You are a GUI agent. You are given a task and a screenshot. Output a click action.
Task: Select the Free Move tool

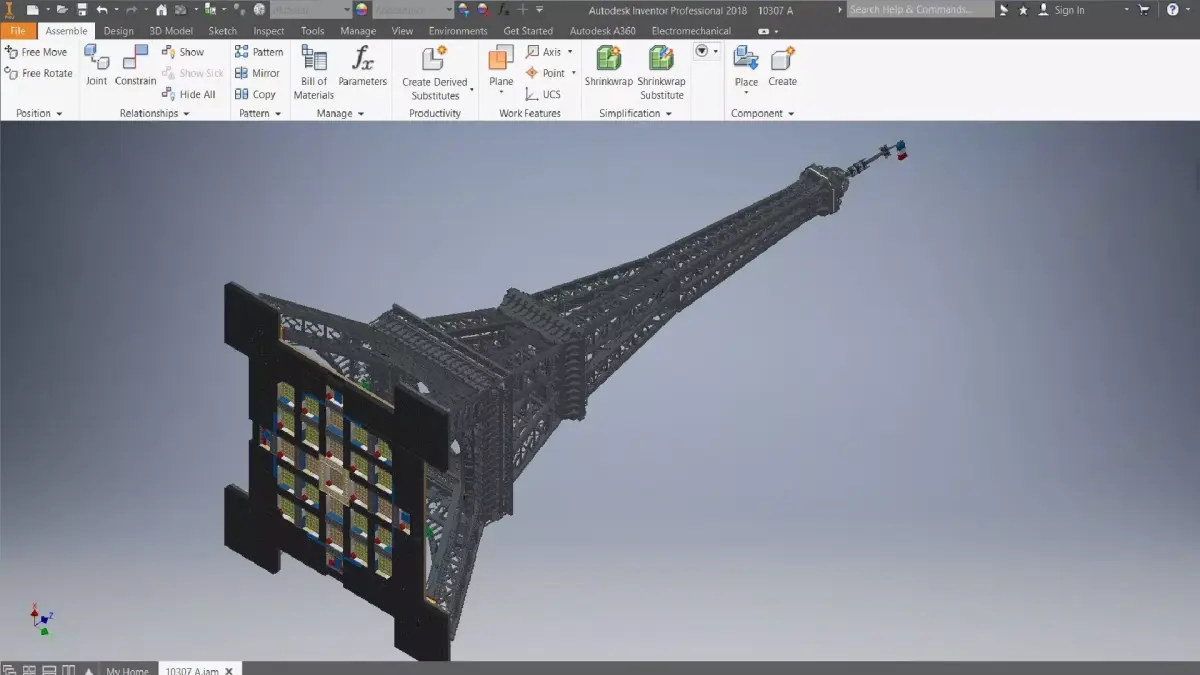(x=37, y=52)
